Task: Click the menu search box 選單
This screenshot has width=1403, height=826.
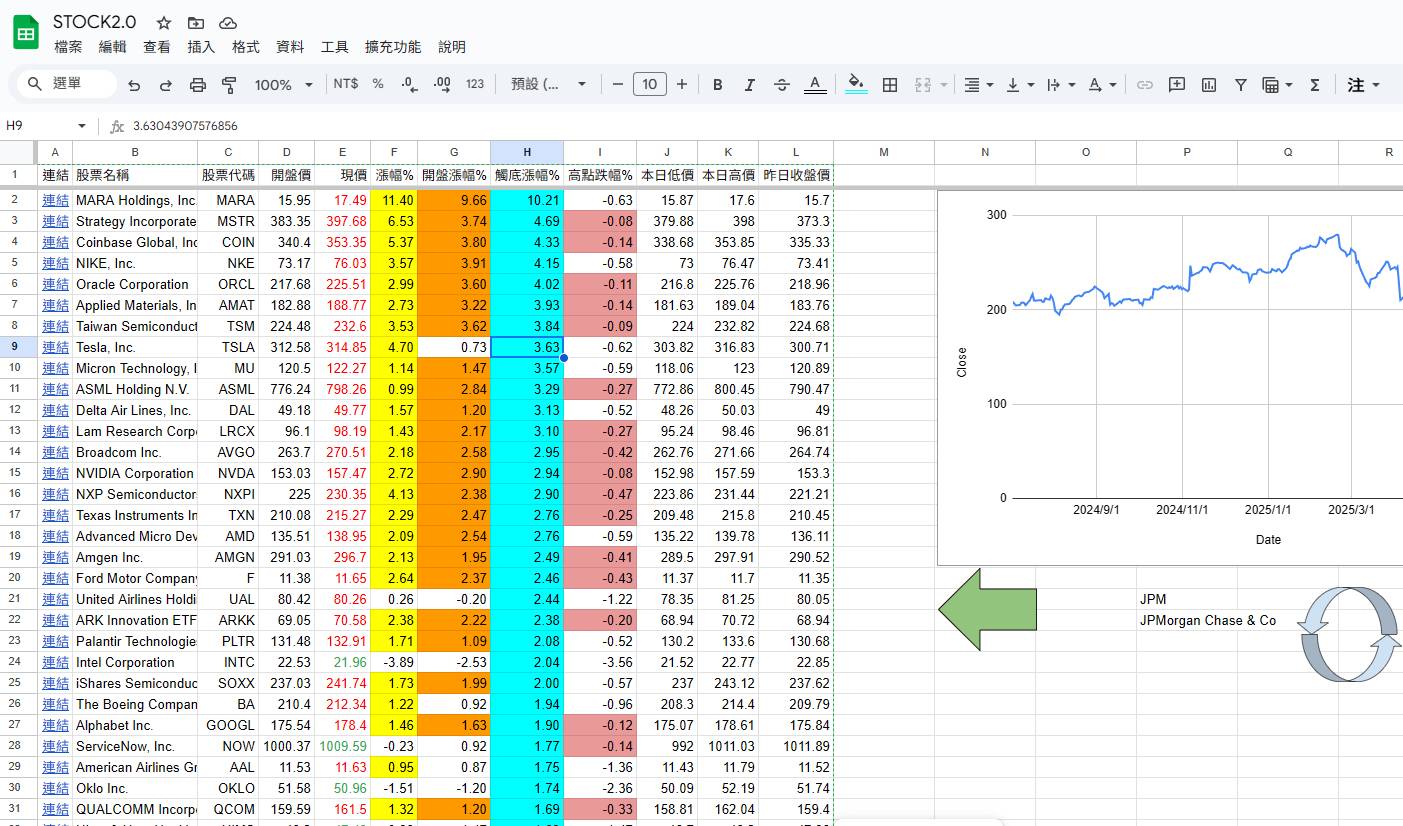Action: (67, 84)
